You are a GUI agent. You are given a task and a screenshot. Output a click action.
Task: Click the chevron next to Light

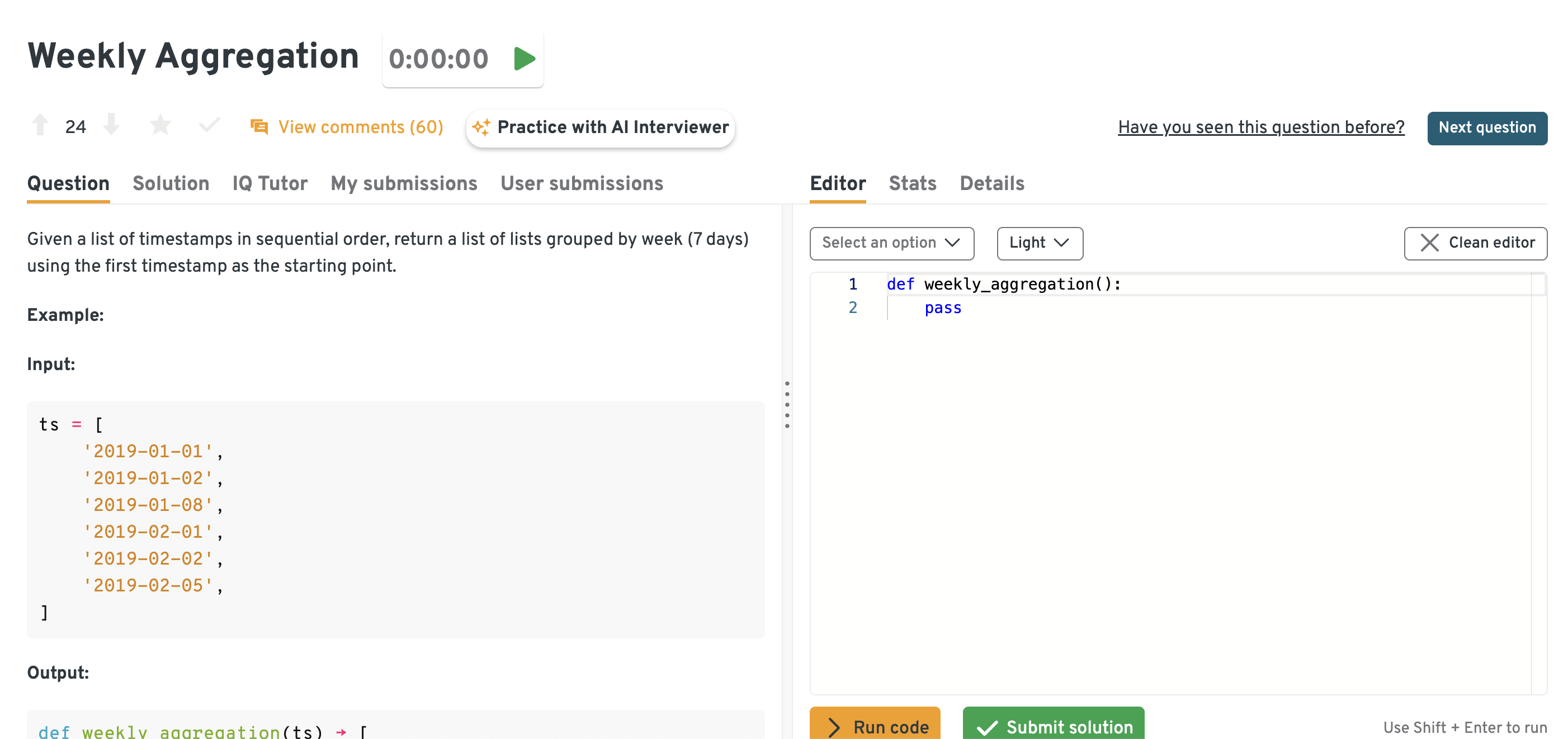1061,243
